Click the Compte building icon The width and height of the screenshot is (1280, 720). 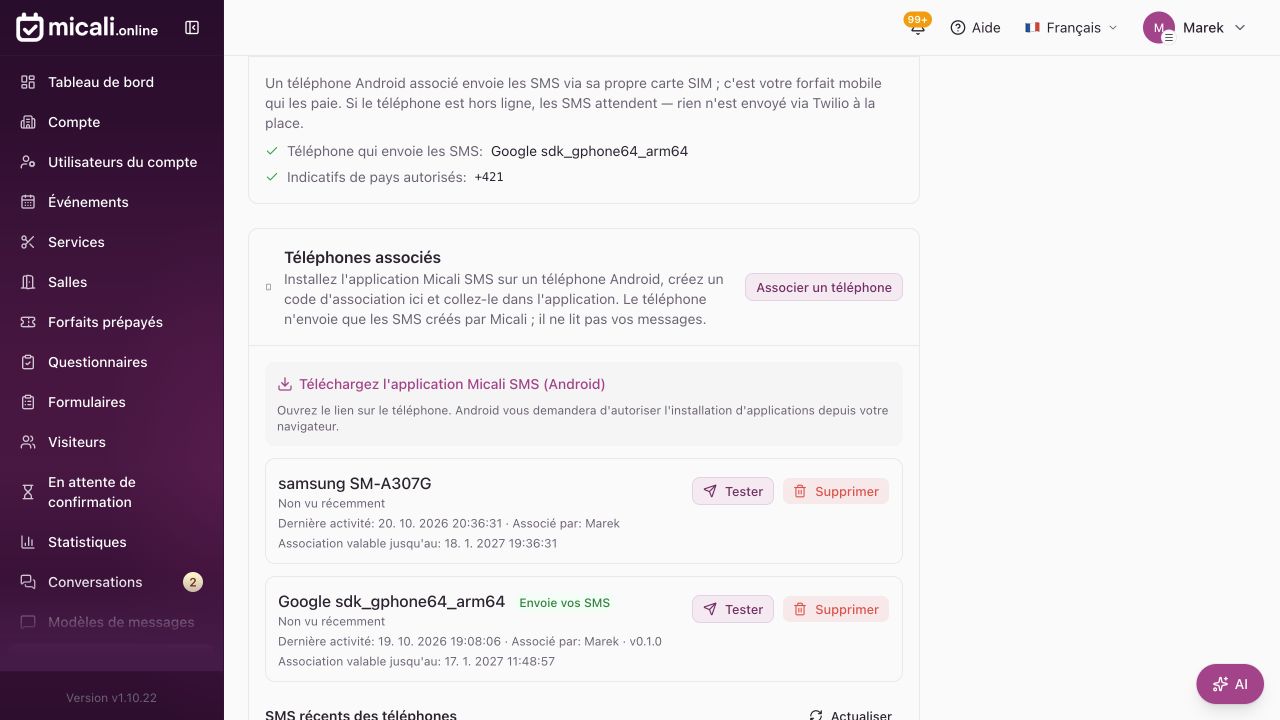[x=28, y=122]
